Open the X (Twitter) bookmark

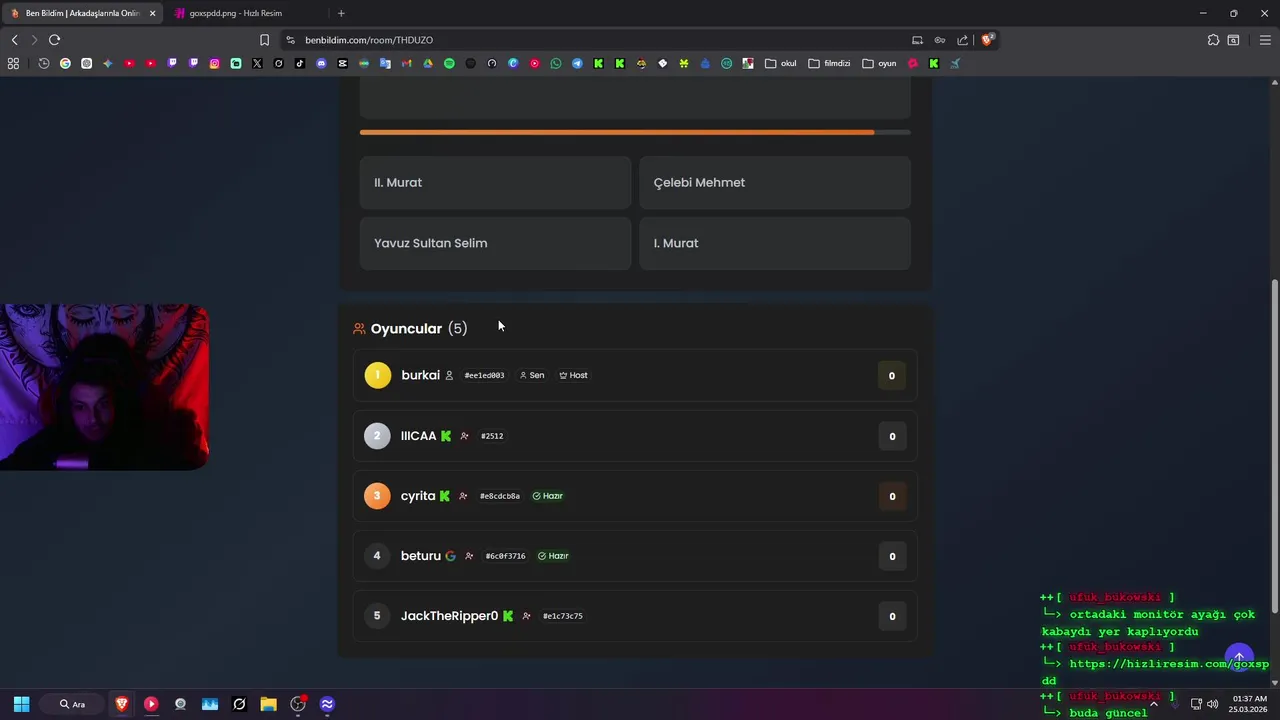(x=257, y=63)
